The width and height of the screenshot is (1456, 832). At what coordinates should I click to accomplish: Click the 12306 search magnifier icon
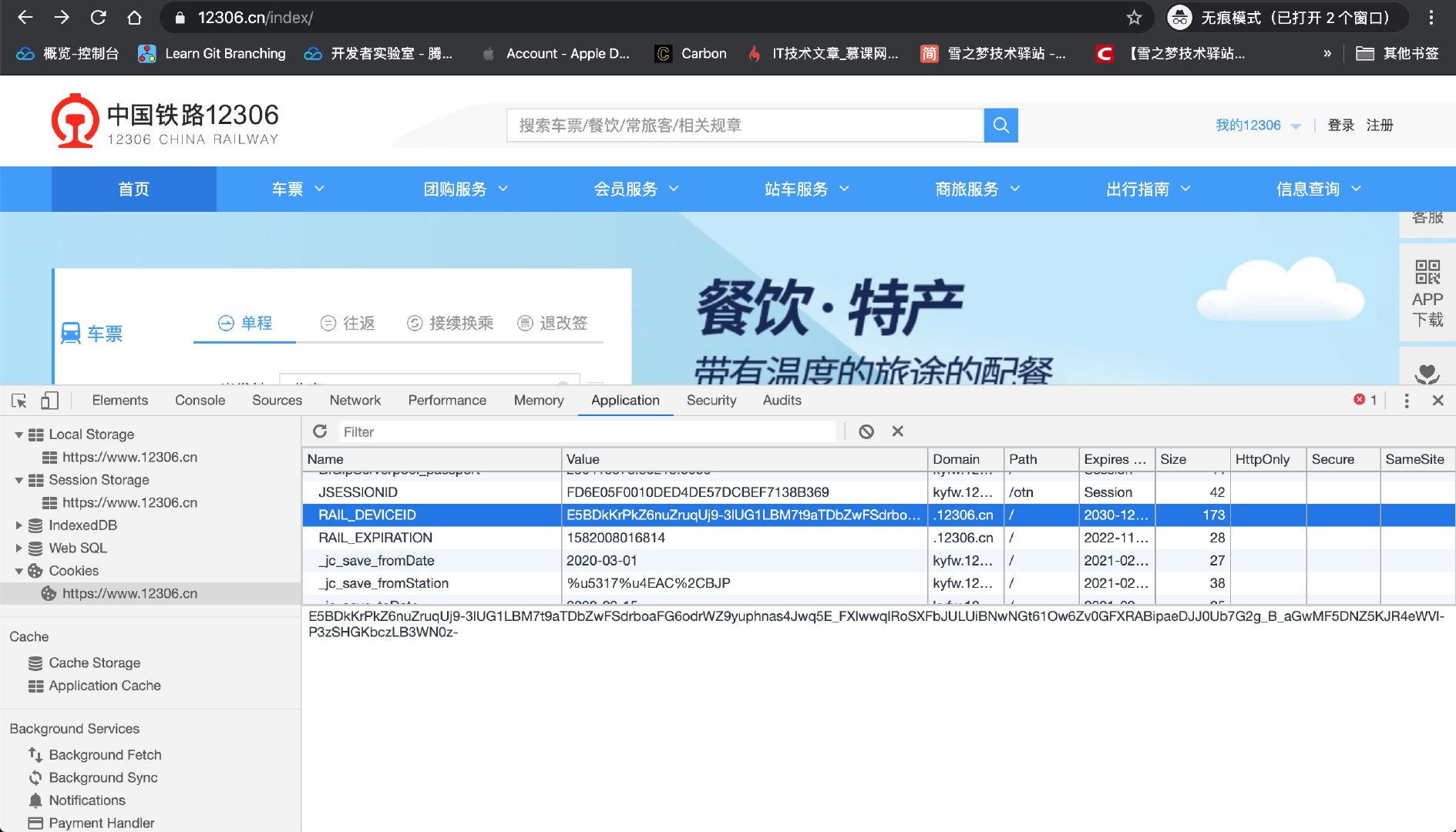(1000, 124)
